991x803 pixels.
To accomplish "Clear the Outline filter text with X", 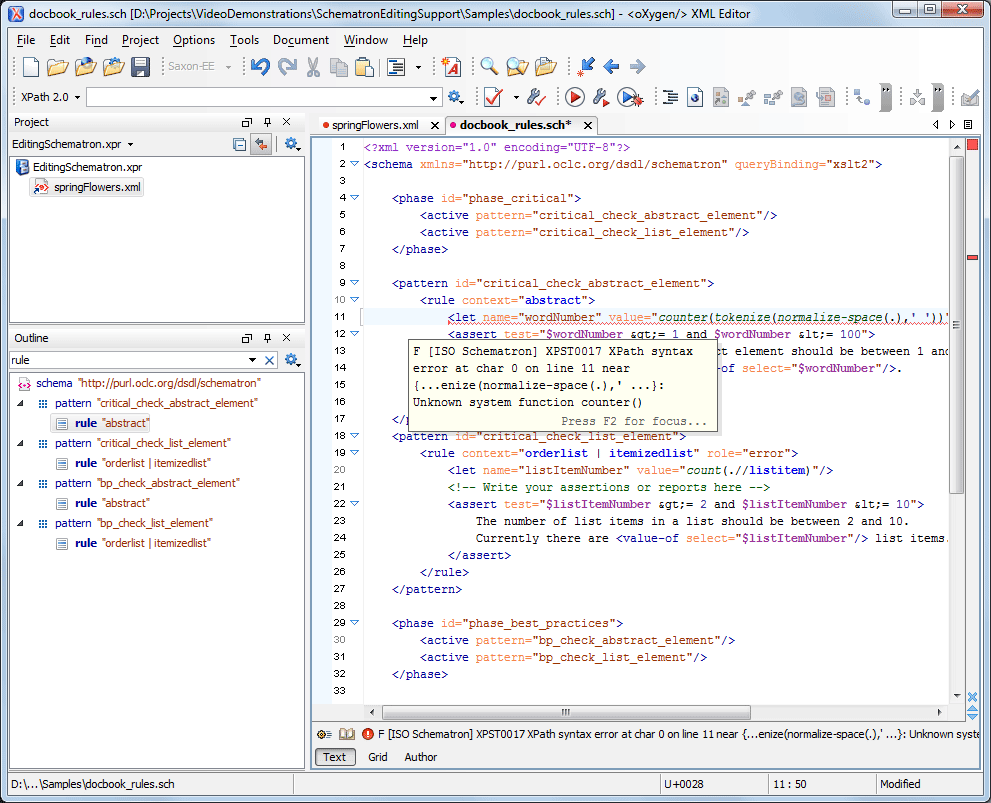I will pyautogui.click(x=269, y=360).
